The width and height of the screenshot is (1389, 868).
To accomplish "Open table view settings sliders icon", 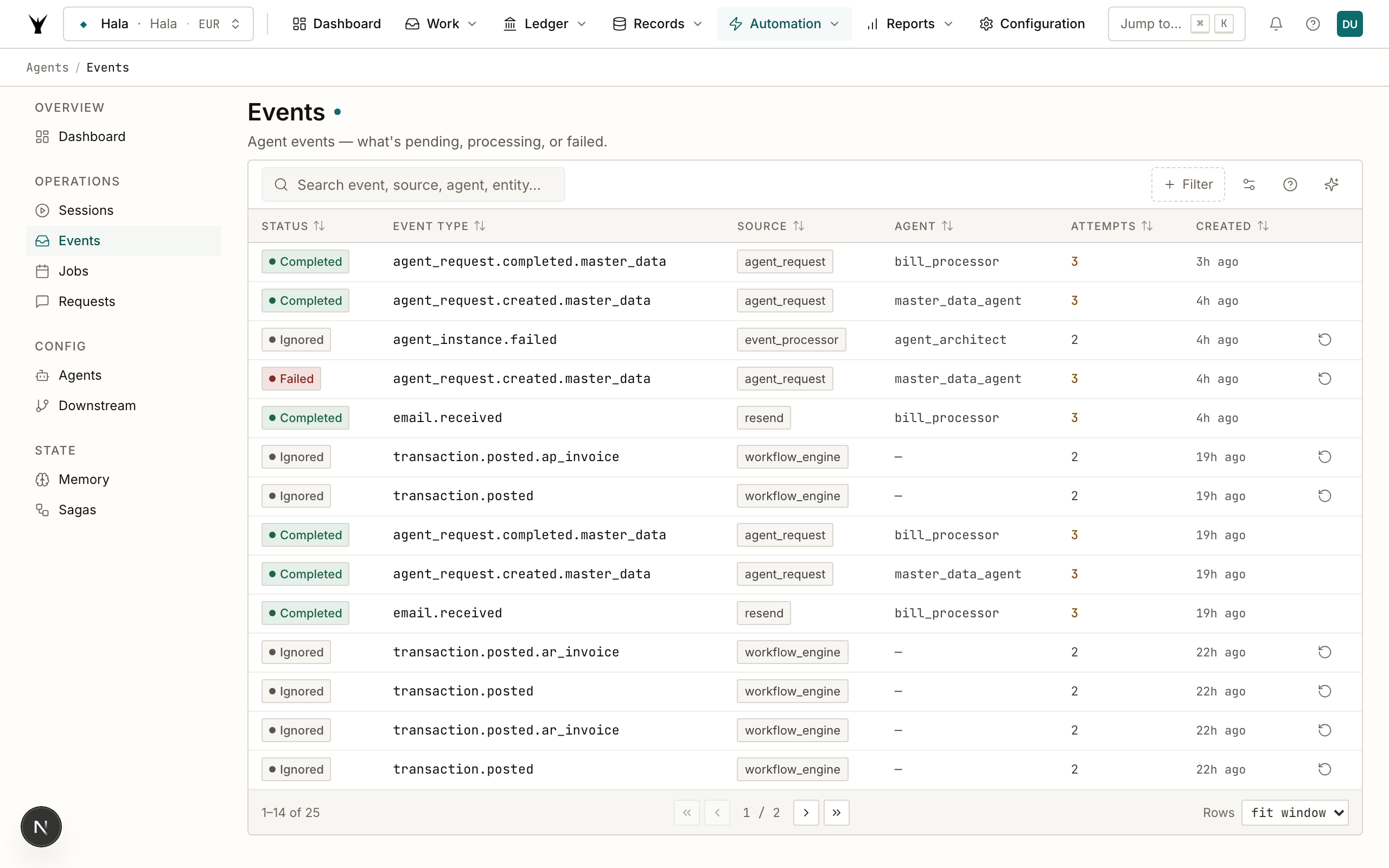I will click(x=1249, y=184).
